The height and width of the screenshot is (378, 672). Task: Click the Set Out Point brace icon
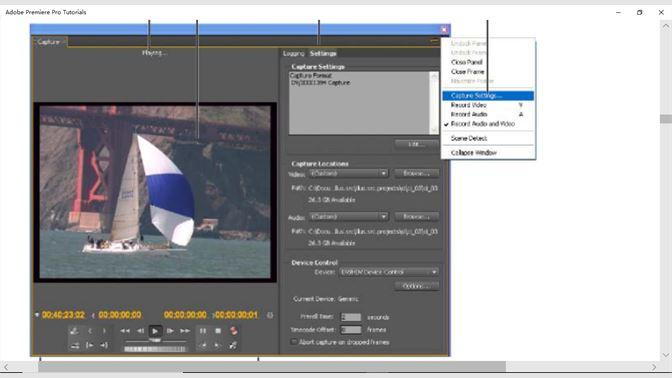104,331
